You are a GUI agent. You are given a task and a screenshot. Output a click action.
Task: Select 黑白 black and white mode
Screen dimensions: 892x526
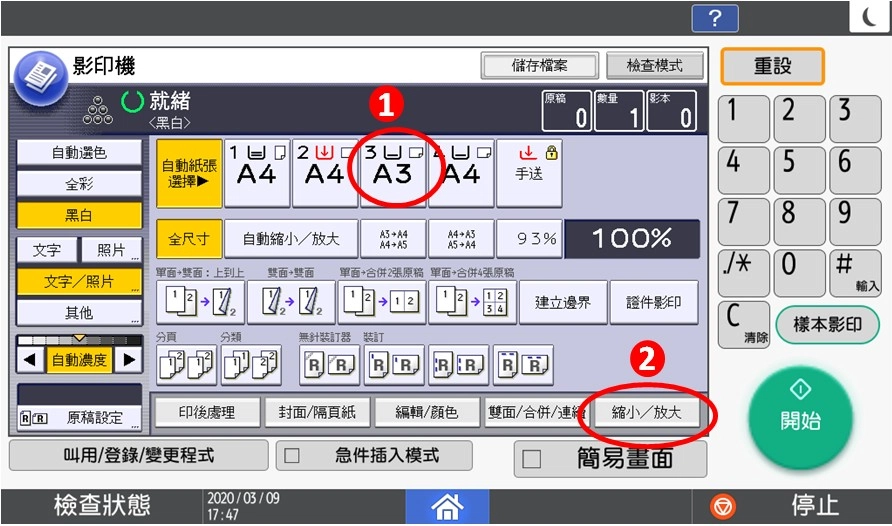pyautogui.click(x=79, y=215)
